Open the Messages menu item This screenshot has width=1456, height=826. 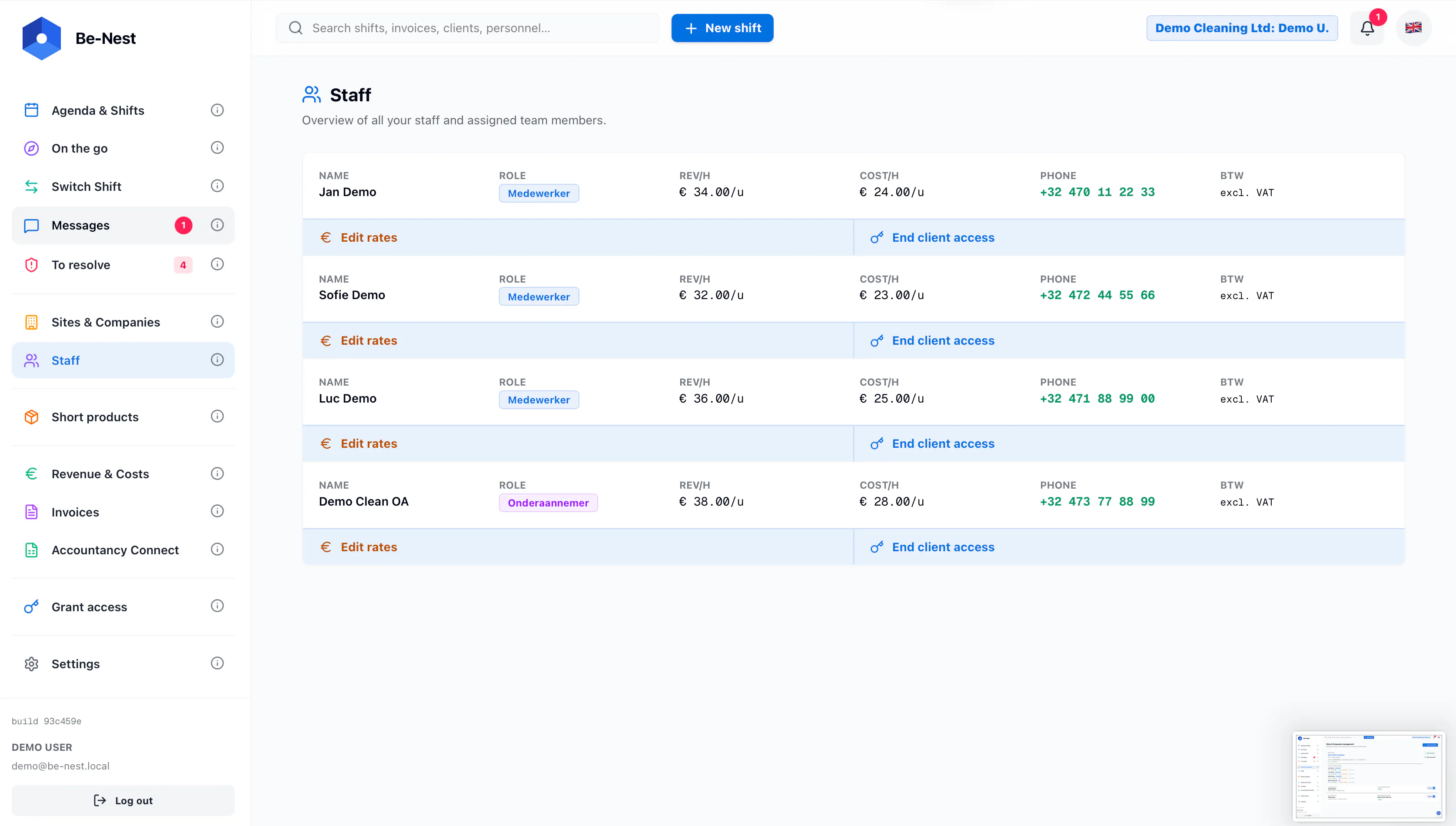[x=123, y=225]
